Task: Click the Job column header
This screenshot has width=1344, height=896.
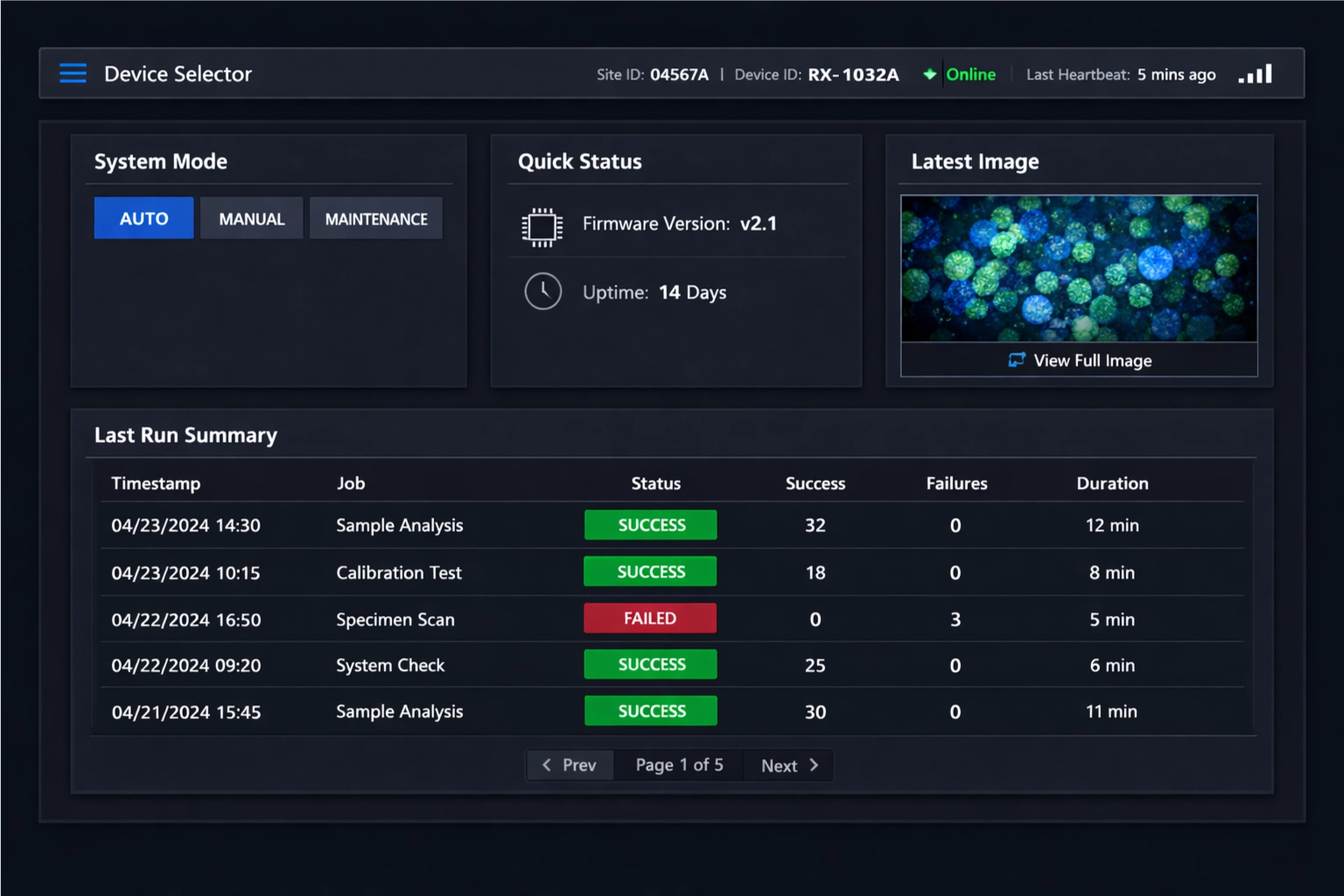Action: (x=351, y=483)
